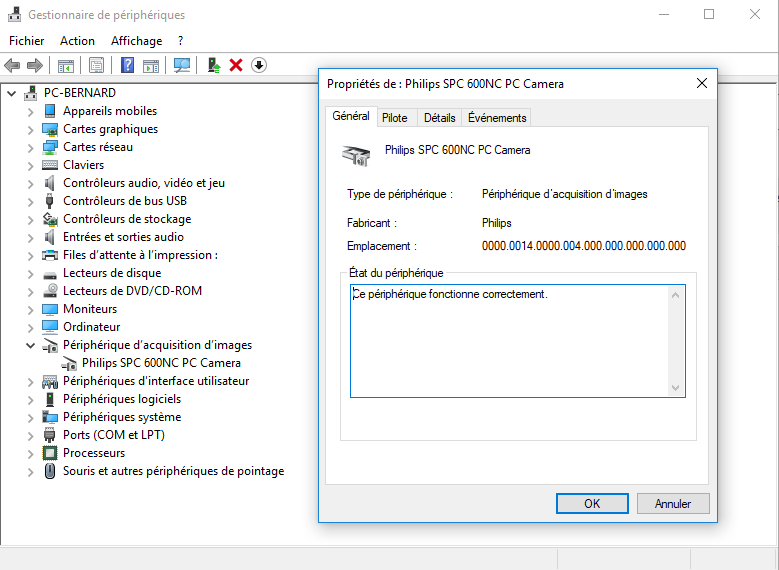Click the red X uninstall device icon
The width and height of the screenshot is (779, 570).
236,65
